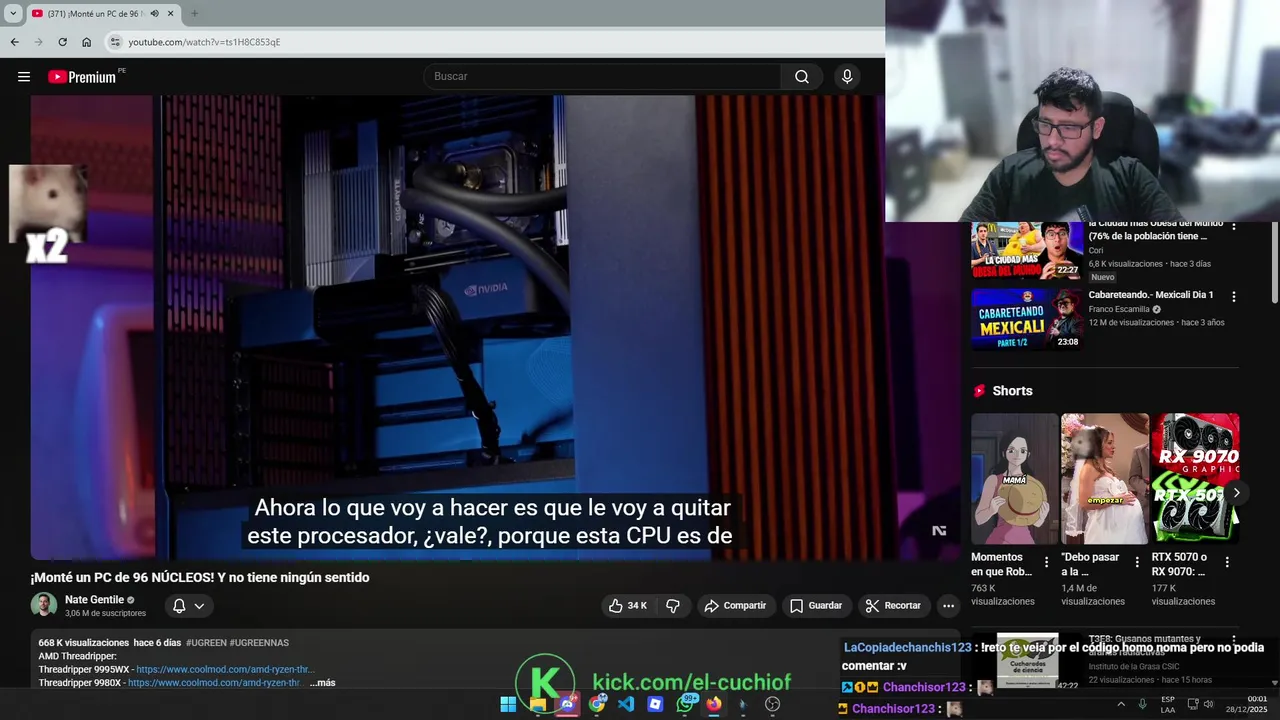Open File Explorer from taskbar
The width and height of the screenshot is (1280, 720).
pyautogui.click(x=538, y=704)
